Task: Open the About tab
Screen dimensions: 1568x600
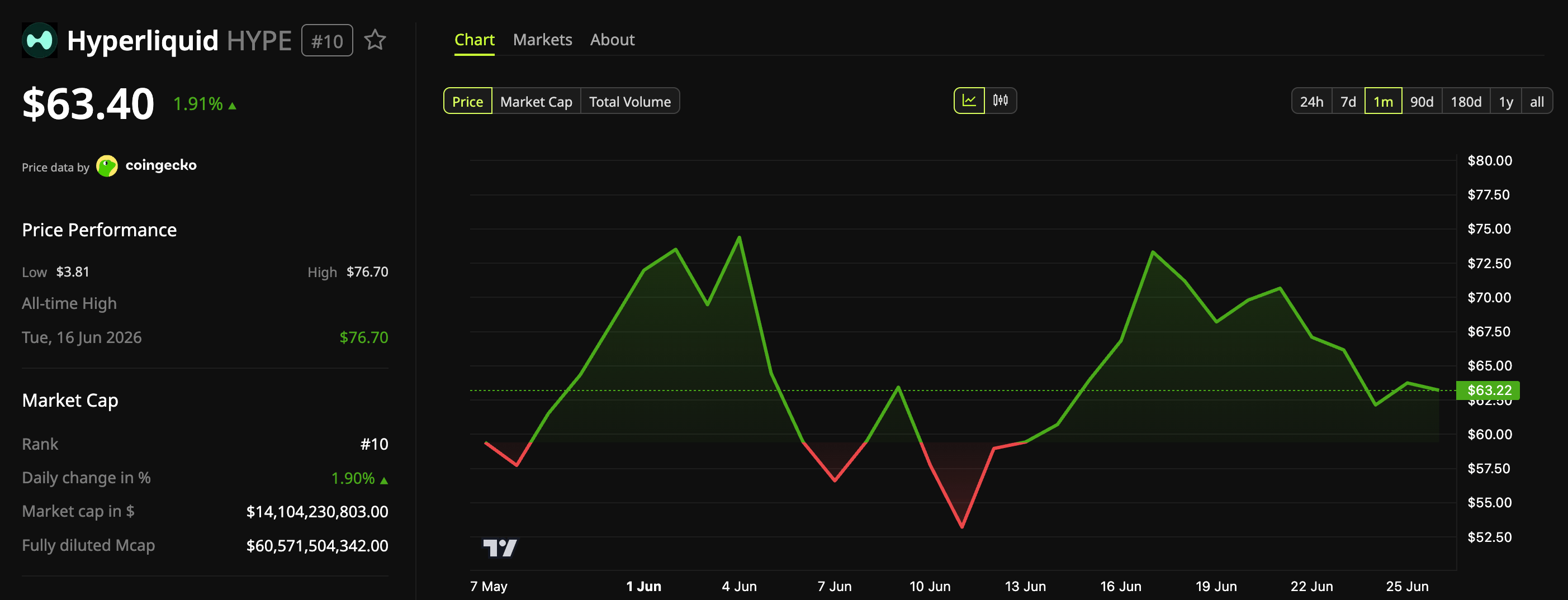Action: click(x=612, y=40)
